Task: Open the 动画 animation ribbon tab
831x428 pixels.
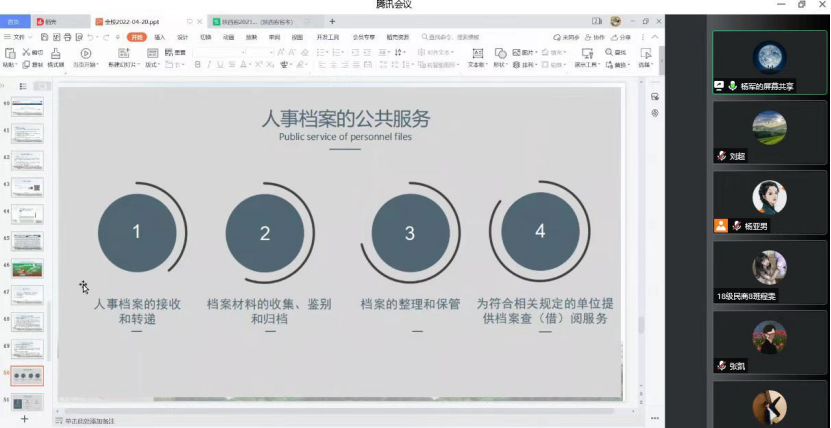Action: (x=229, y=37)
